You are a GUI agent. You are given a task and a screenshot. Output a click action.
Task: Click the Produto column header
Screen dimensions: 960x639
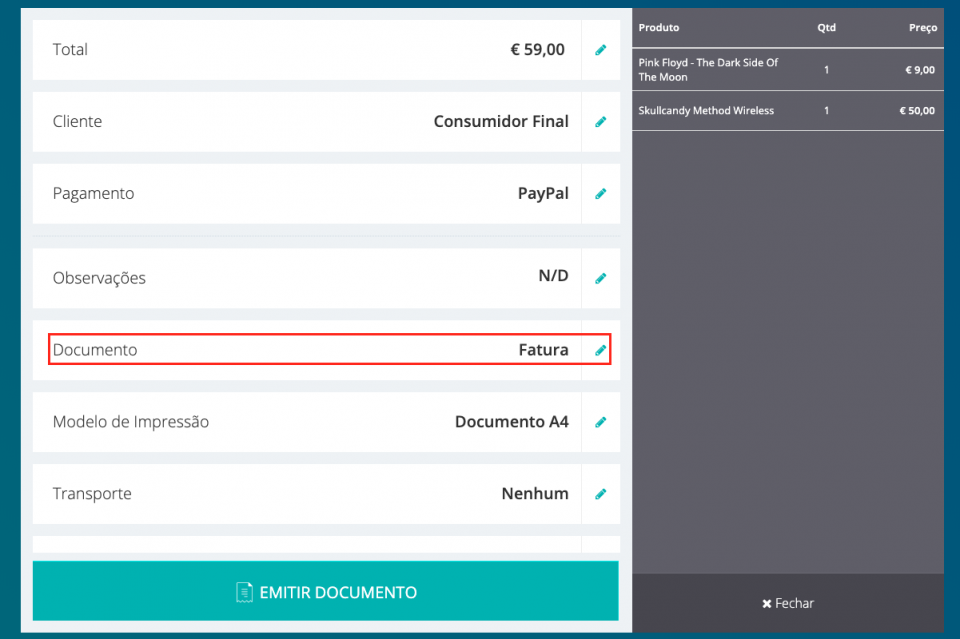pos(659,28)
